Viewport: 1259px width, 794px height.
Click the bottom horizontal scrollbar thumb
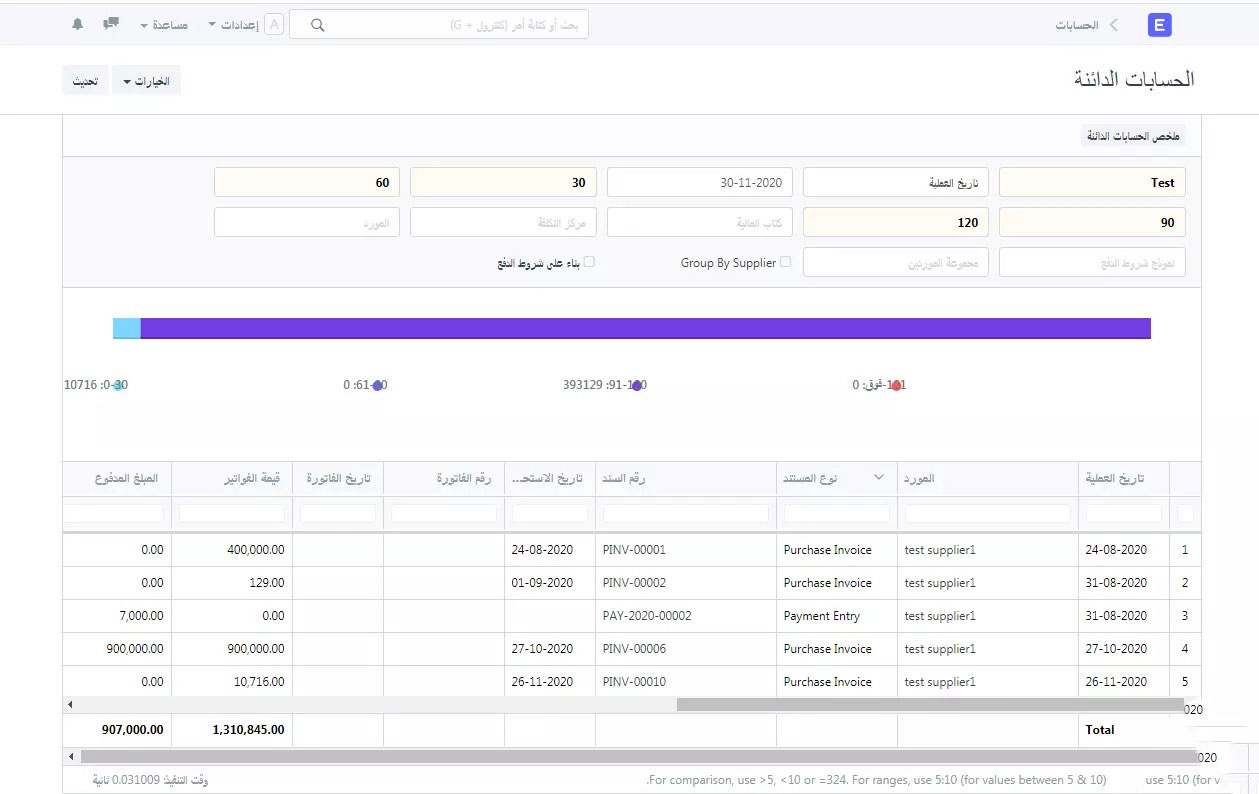coord(638,757)
